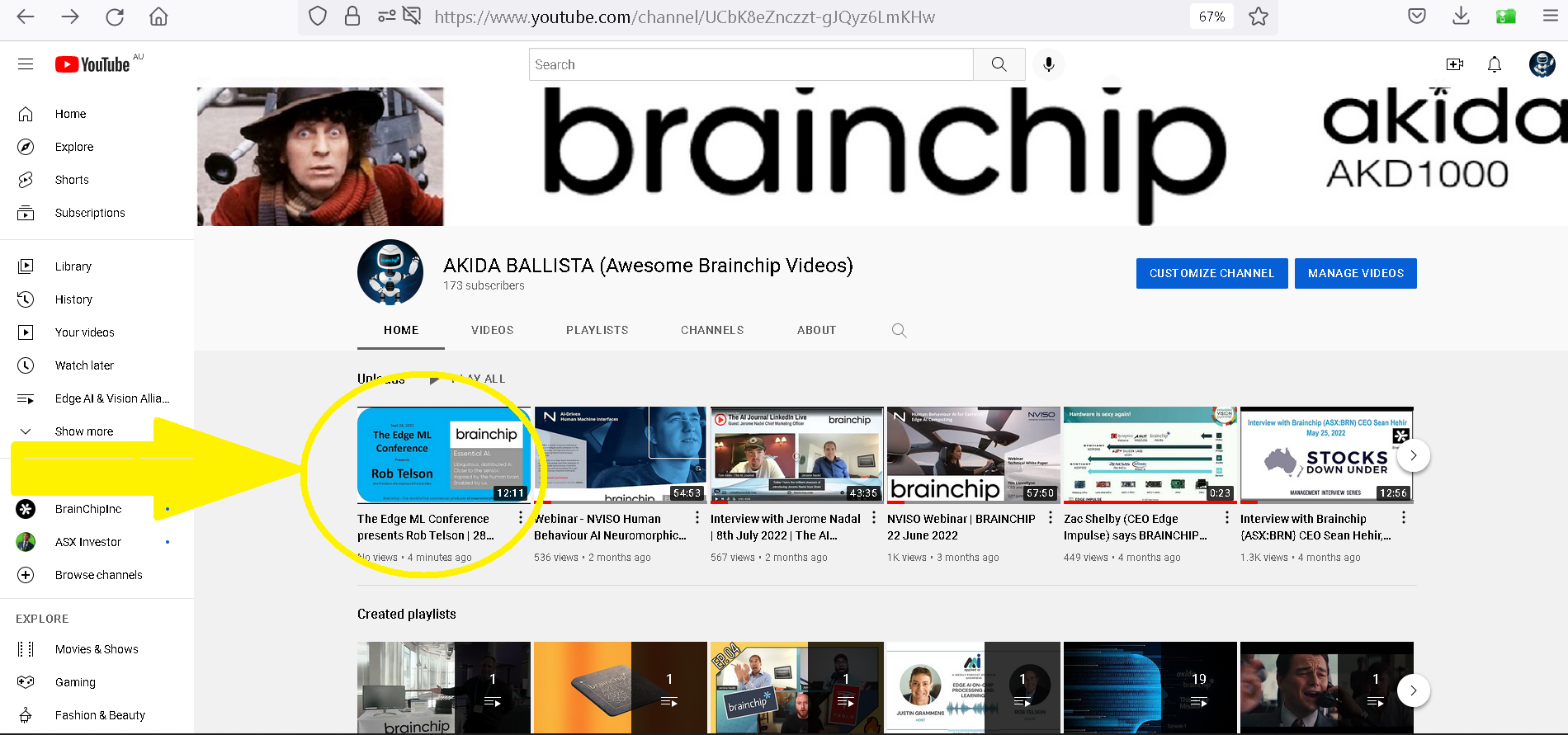This screenshot has width=1568, height=735.
Task: Click the voice search microphone icon
Action: pyautogui.click(x=1048, y=64)
